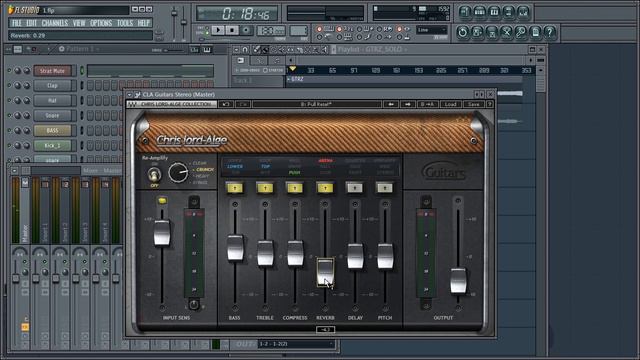640x360 pixels.
Task: Click the Save project toolbar icon
Action: 477,32
